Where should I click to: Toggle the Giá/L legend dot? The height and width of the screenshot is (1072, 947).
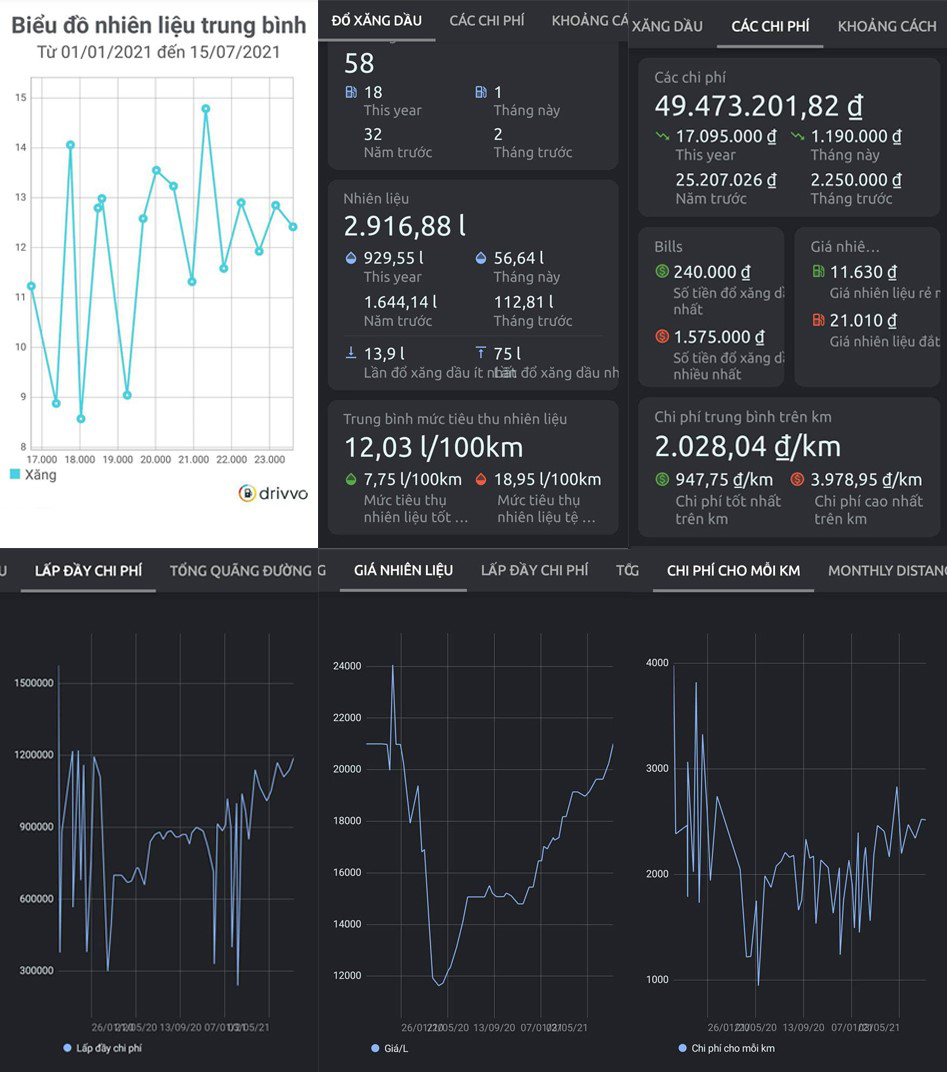(x=375, y=1048)
